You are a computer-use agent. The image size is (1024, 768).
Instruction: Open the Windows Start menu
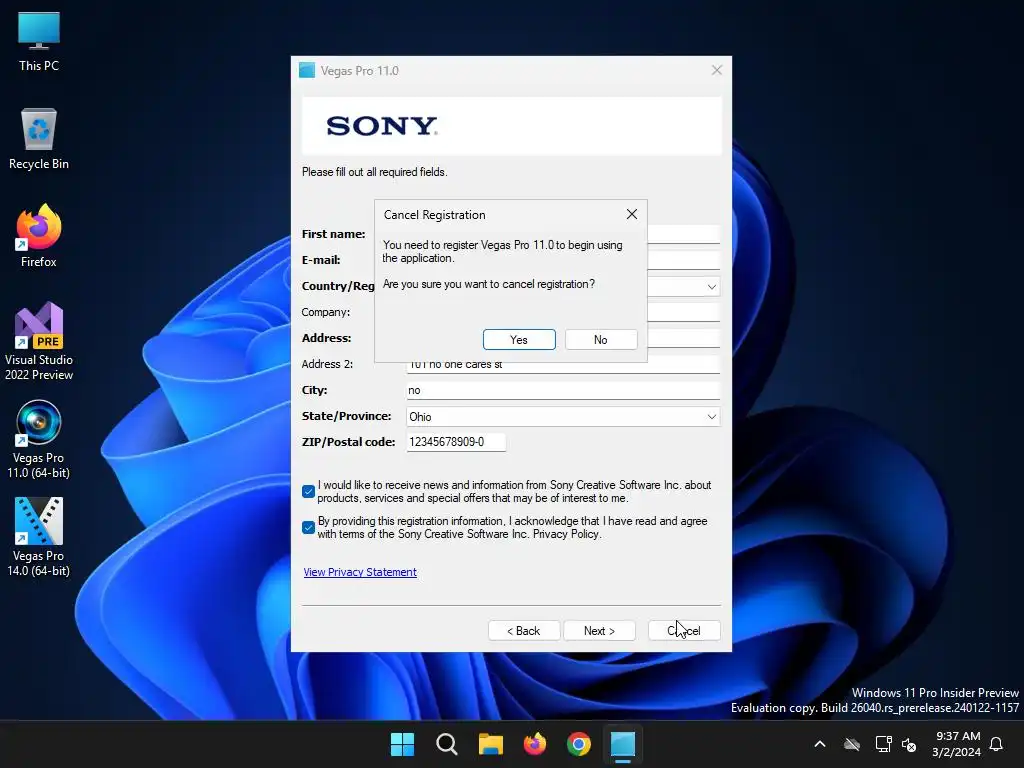pyautogui.click(x=402, y=744)
